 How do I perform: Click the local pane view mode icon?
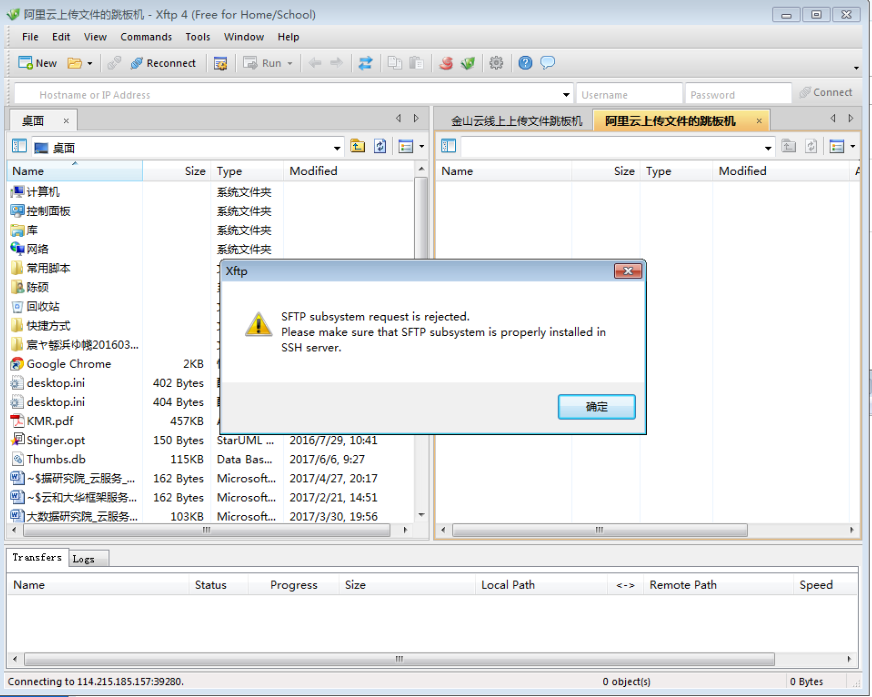point(406,146)
